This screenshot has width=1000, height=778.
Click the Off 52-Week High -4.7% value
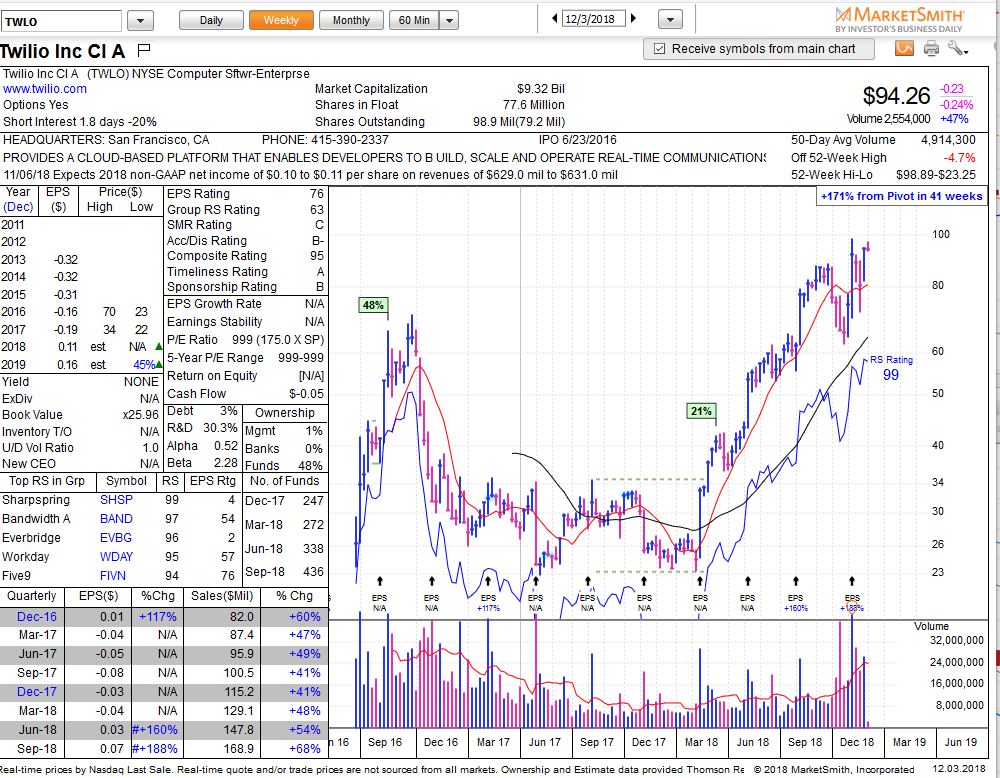click(959, 158)
